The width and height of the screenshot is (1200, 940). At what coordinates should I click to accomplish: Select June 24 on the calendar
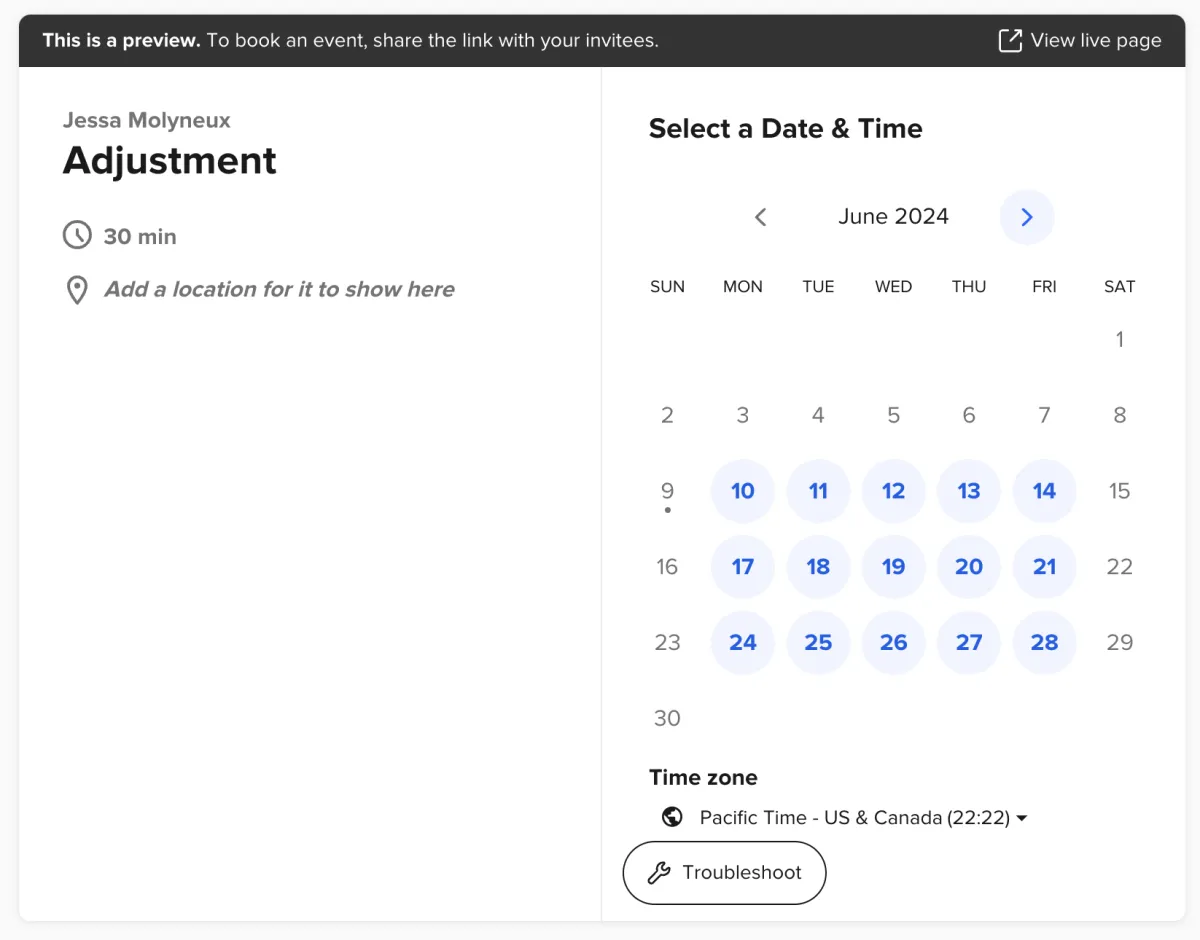click(743, 642)
